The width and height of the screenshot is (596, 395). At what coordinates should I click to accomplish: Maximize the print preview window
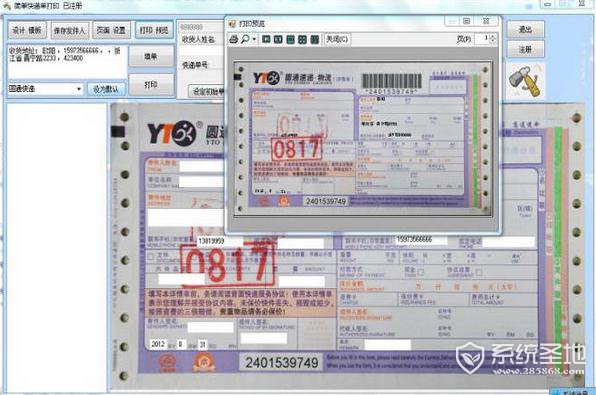[x=466, y=21]
